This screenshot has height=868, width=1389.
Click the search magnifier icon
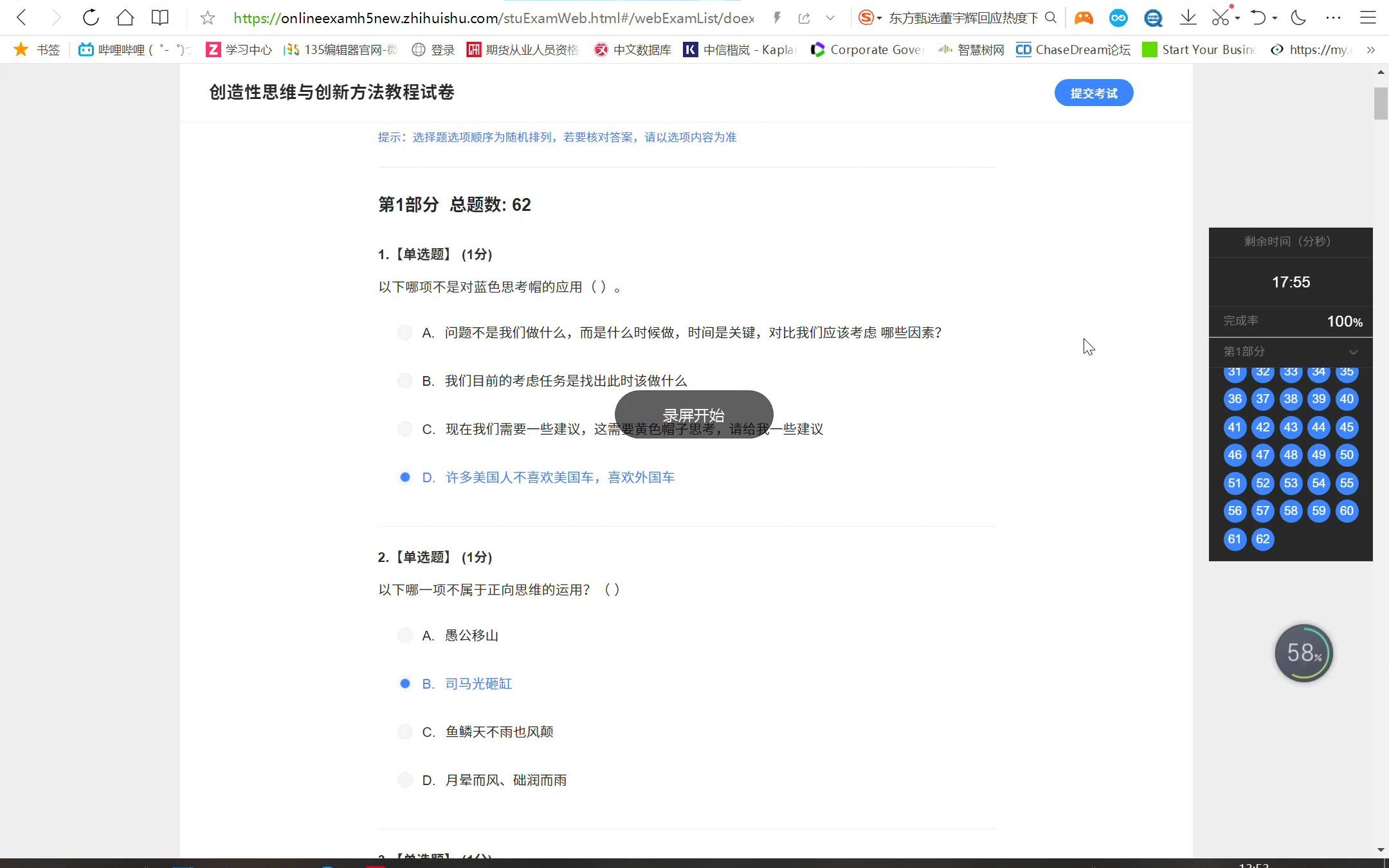pos(1051,17)
